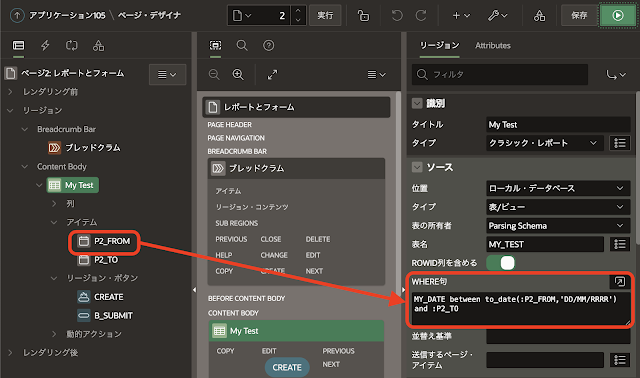Image resolution: width=640 pixels, height=378 pixels.
Task: Collapse the left pane splitter handle
Action: [x=194, y=290]
